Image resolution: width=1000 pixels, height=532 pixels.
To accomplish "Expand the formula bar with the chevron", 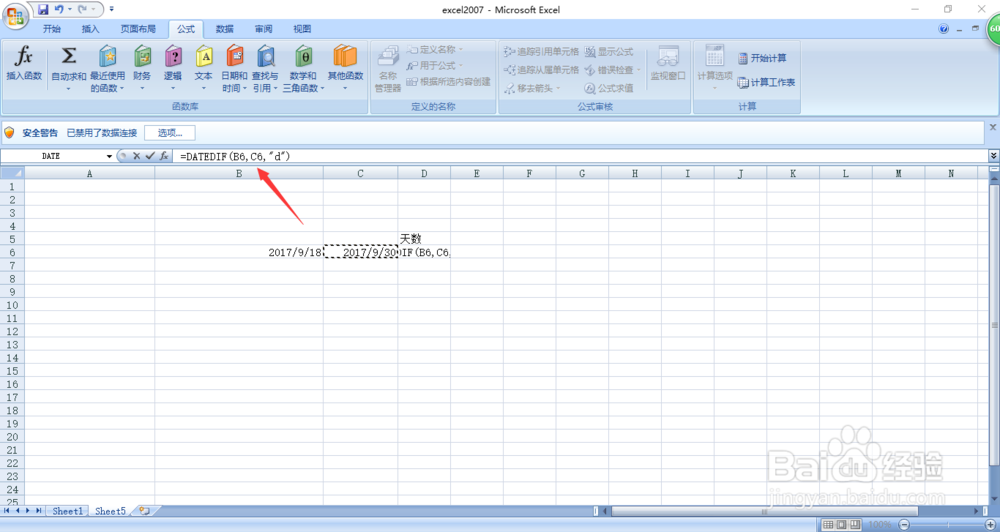I will (x=993, y=156).
